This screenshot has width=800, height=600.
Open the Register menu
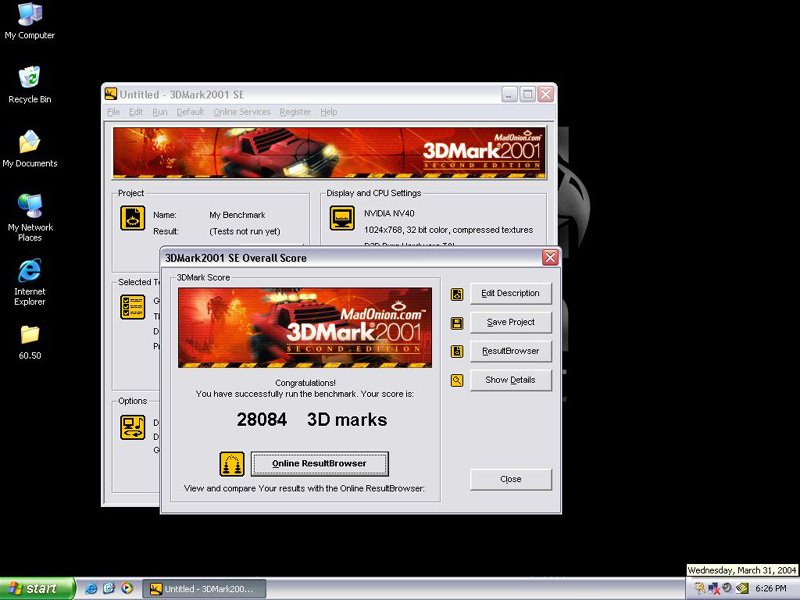click(x=295, y=112)
